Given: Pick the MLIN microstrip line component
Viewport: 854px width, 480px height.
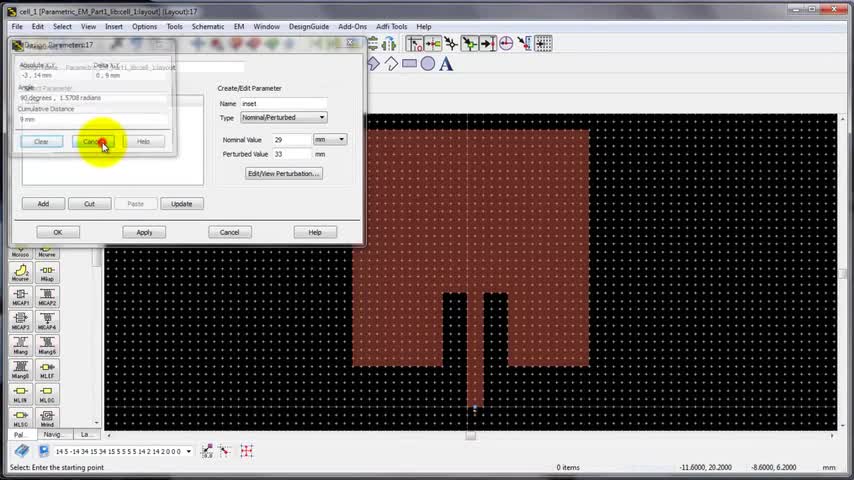Looking at the screenshot, I should (x=21, y=394).
